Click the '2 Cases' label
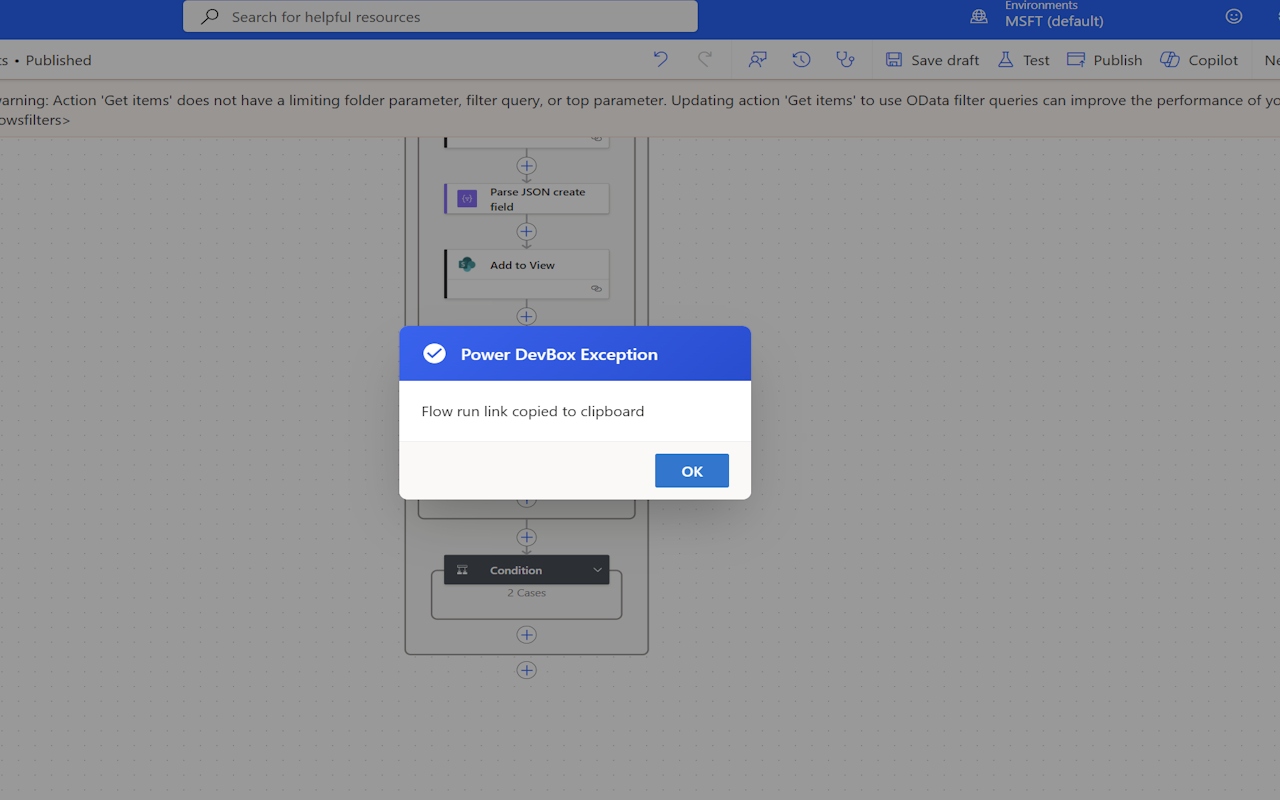The width and height of the screenshot is (1280, 800). [526, 593]
